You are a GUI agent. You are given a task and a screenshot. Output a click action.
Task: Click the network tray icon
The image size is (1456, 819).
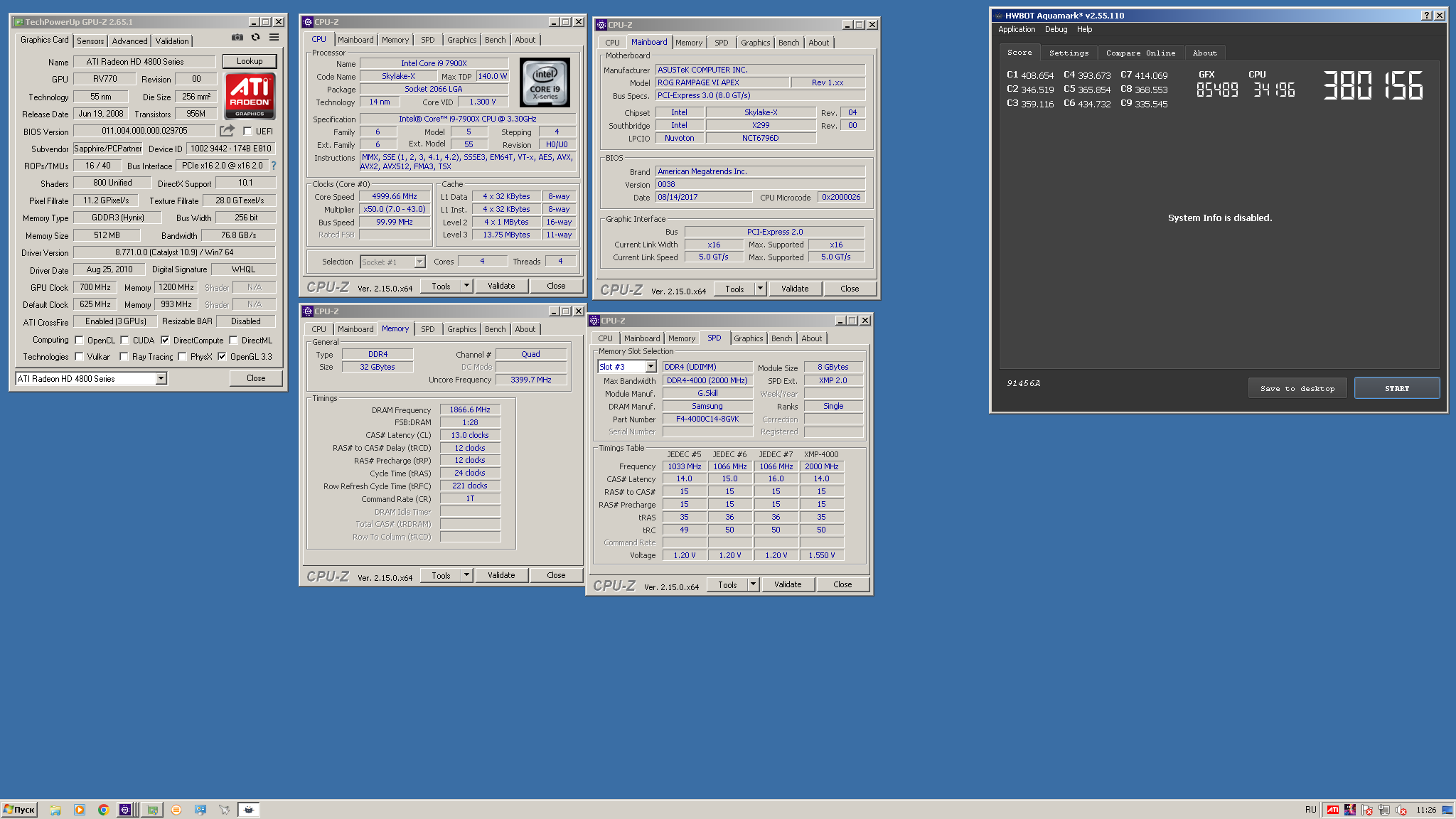(1384, 810)
